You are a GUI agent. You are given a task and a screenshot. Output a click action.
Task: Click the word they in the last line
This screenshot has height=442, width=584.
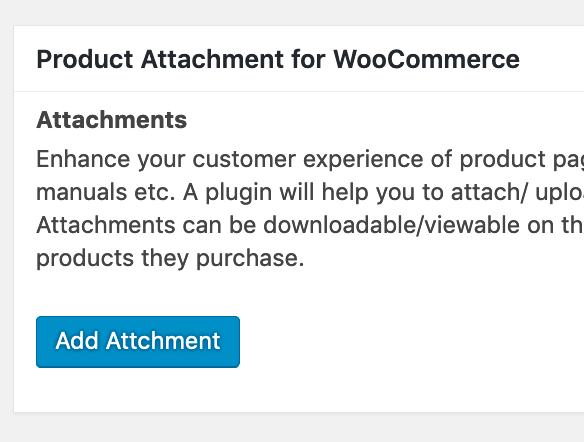coord(165,259)
